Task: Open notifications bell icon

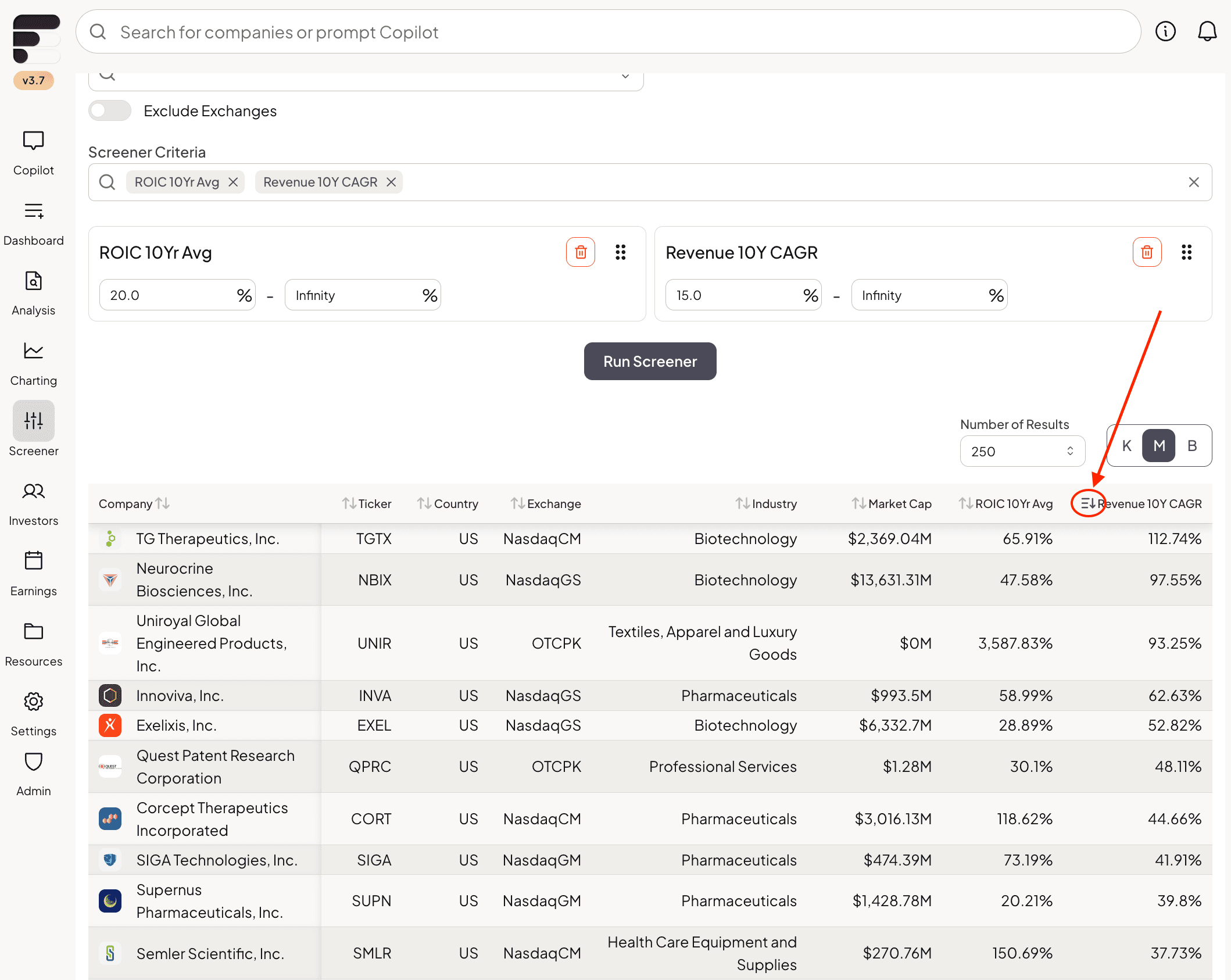Action: point(1207,31)
